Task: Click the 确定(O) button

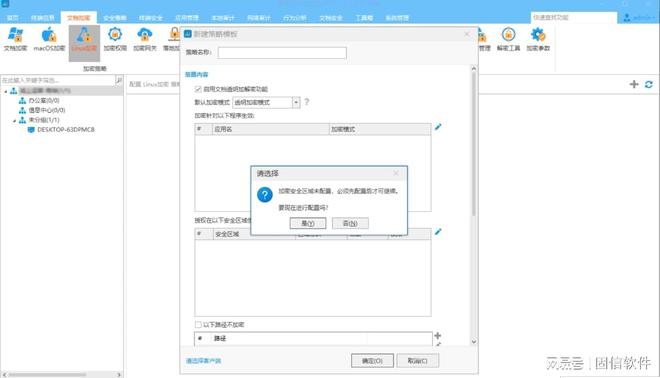Action: (x=373, y=361)
